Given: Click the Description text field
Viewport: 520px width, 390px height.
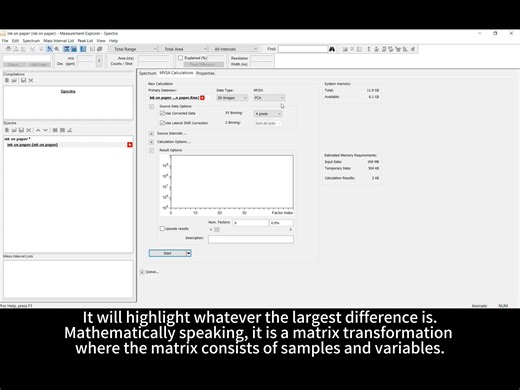Looking at the screenshot, I should click(x=251, y=239).
